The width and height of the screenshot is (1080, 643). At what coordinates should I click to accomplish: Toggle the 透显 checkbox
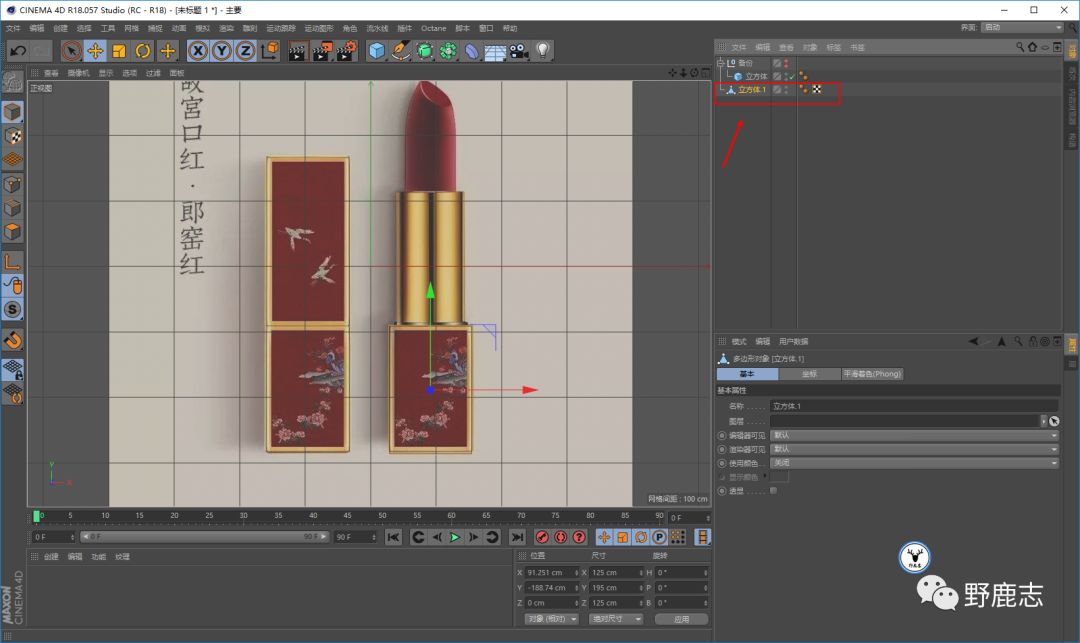coord(773,491)
